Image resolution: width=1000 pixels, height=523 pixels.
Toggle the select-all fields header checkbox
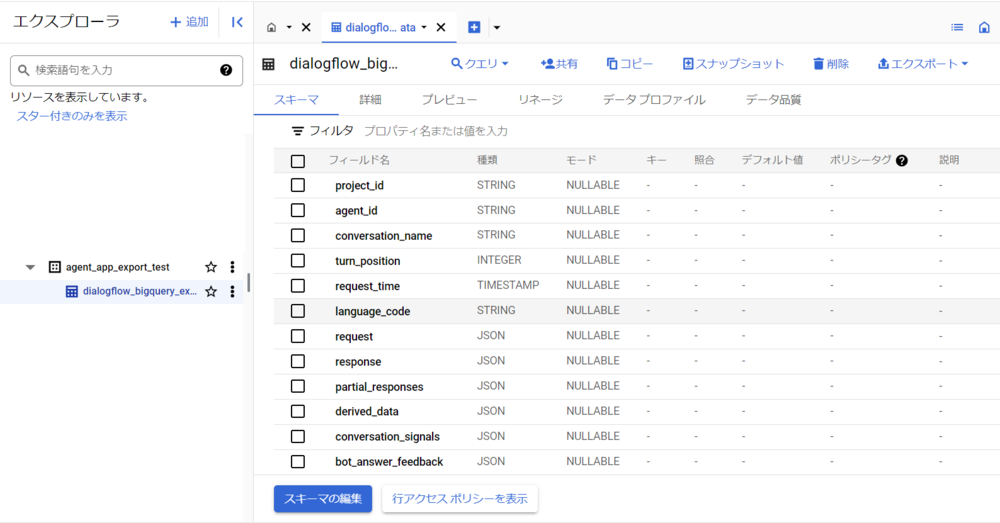298,161
